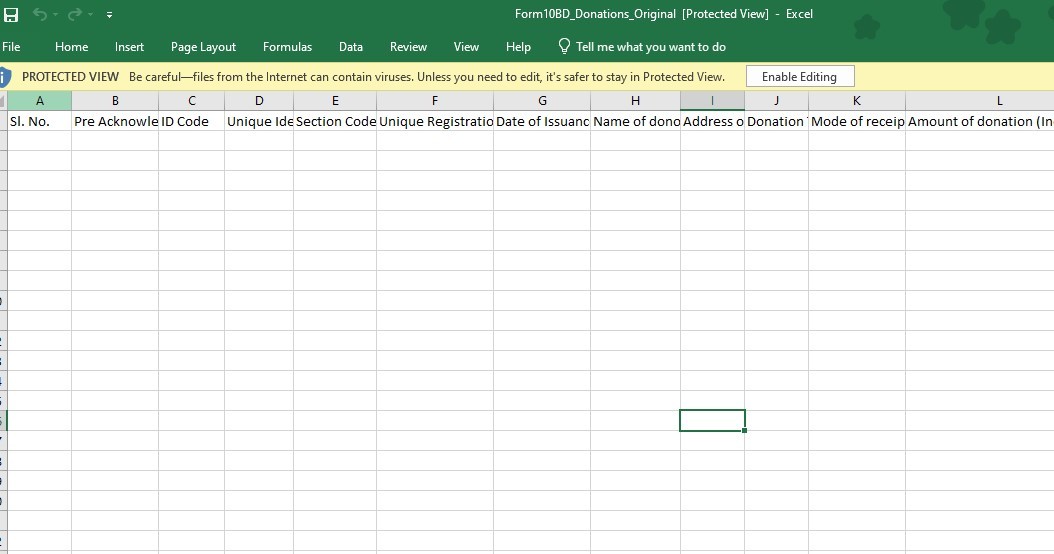Viewport: 1054px width, 554px height.
Task: Click the Undo arrow icon
Action: (x=39, y=14)
